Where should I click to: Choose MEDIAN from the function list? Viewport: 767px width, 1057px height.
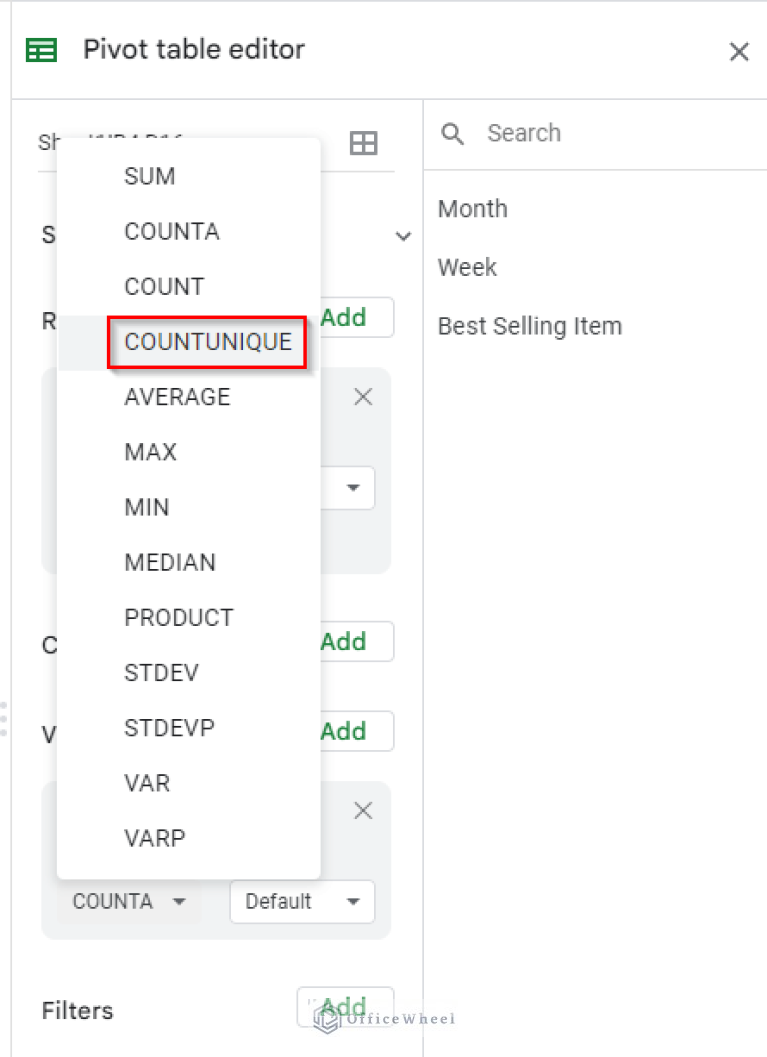point(170,562)
